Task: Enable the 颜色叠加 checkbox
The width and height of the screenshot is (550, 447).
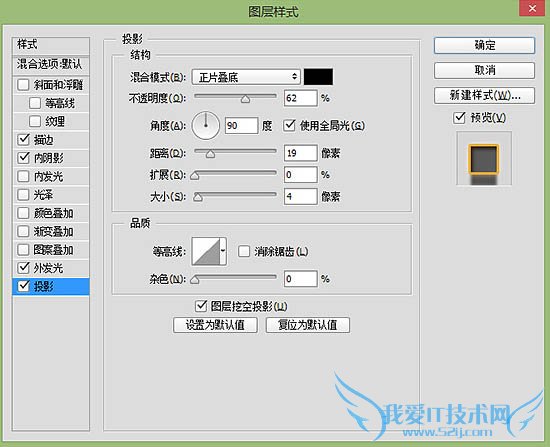Action: click(x=23, y=213)
